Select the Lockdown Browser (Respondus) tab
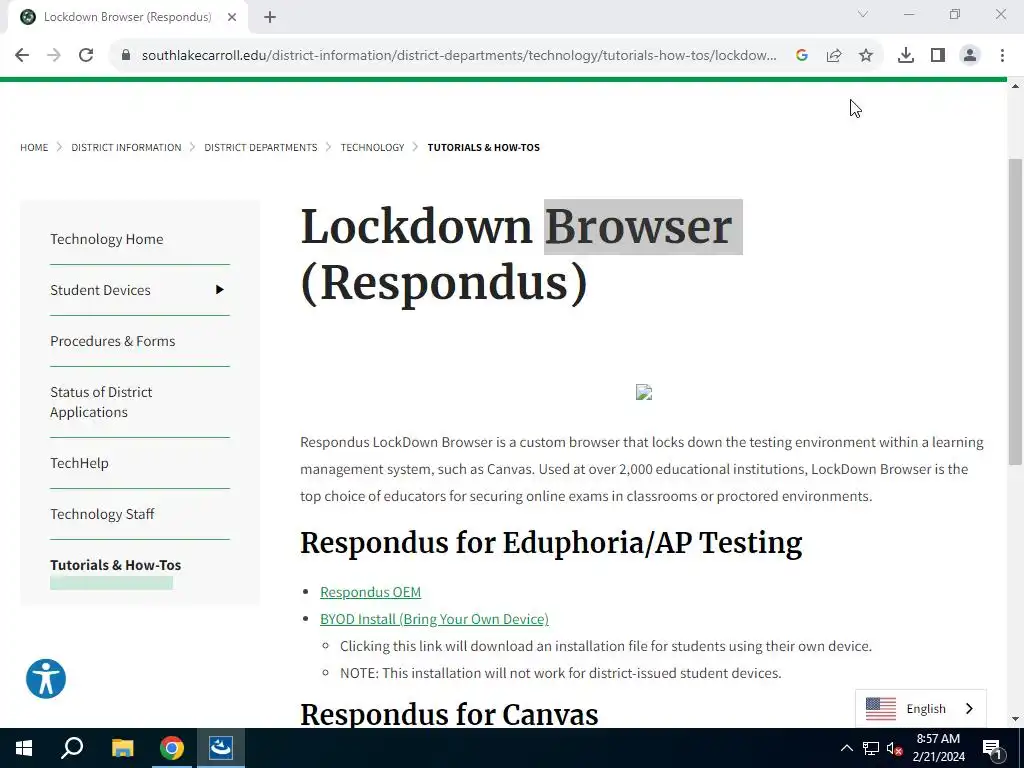 click(128, 17)
